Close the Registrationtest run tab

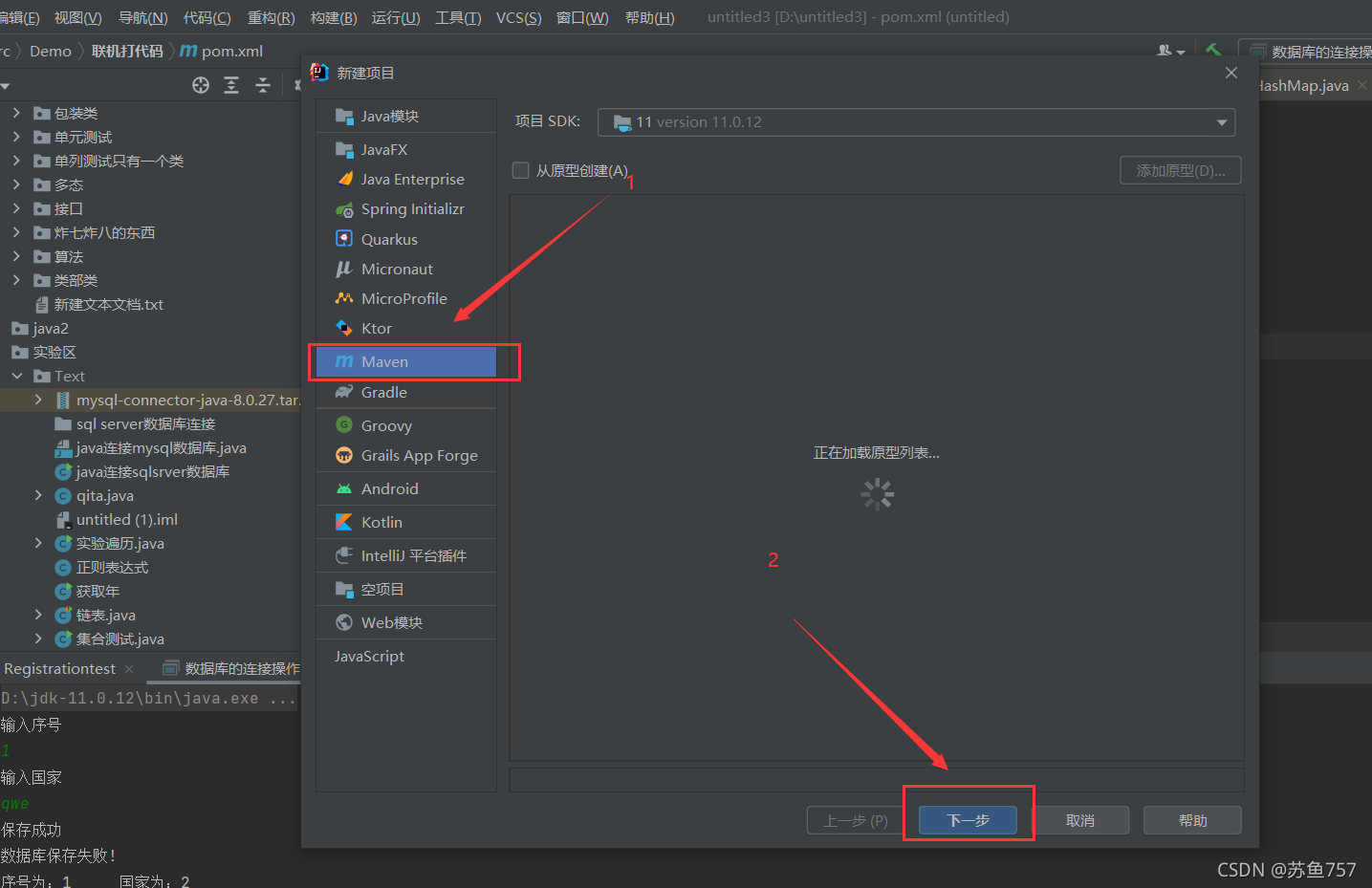click(129, 668)
